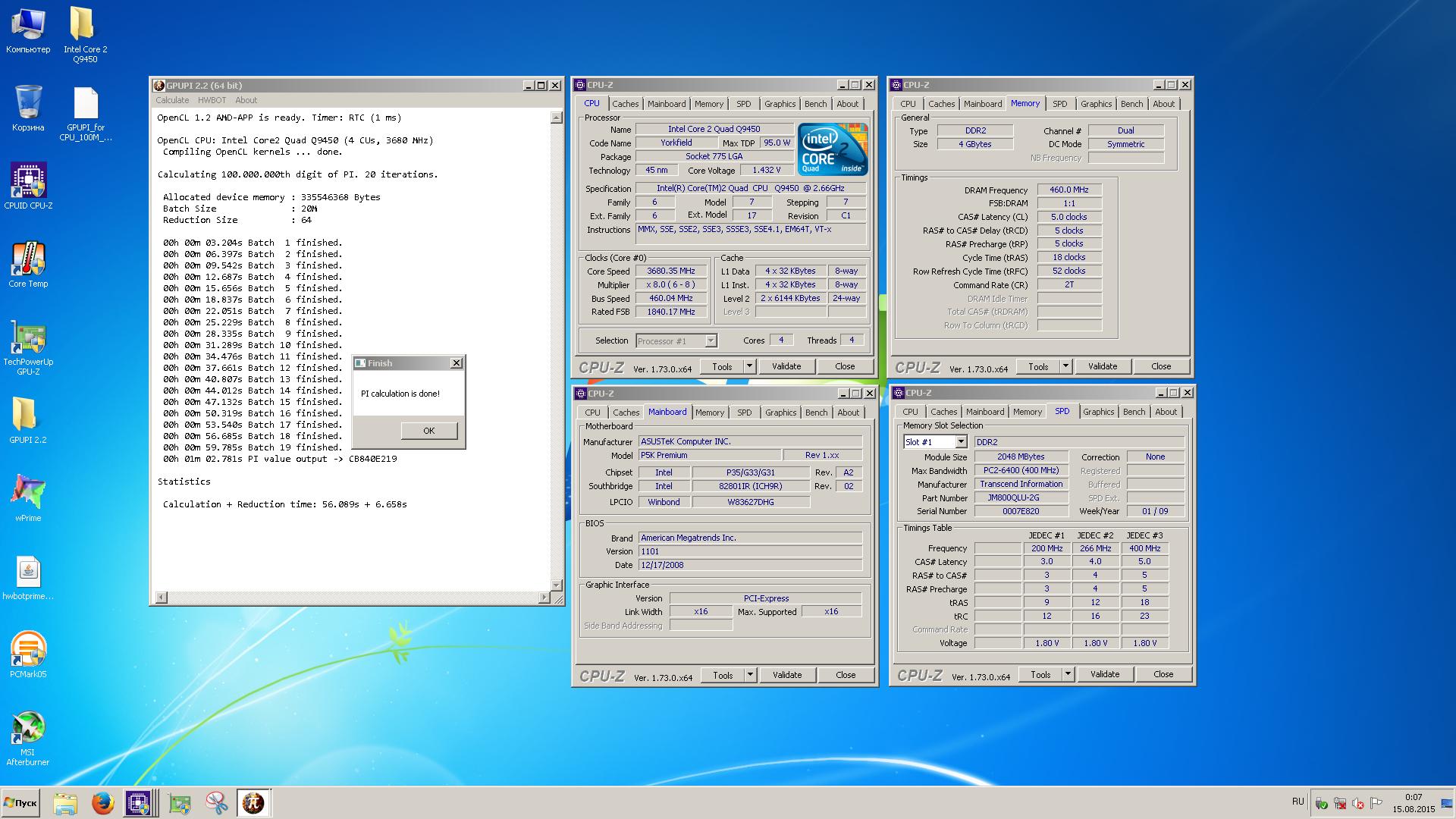The height and width of the screenshot is (819, 1456).
Task: Open the GPUPI 2.2 desktop folder
Action: (28, 421)
